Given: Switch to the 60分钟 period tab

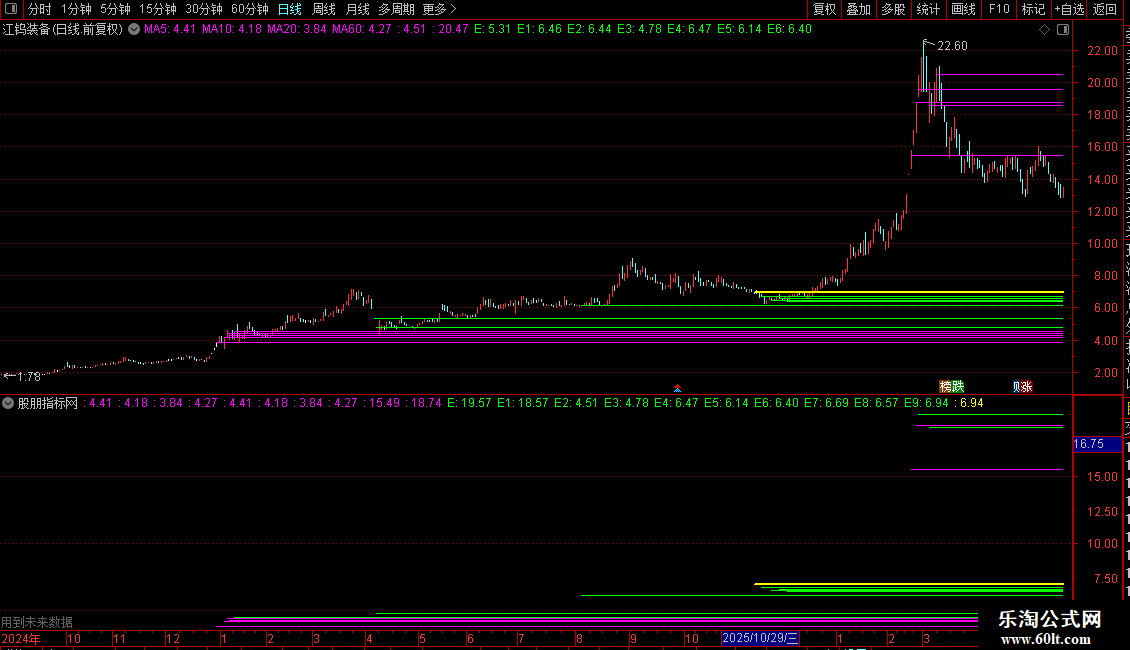Looking at the screenshot, I should 249,9.
